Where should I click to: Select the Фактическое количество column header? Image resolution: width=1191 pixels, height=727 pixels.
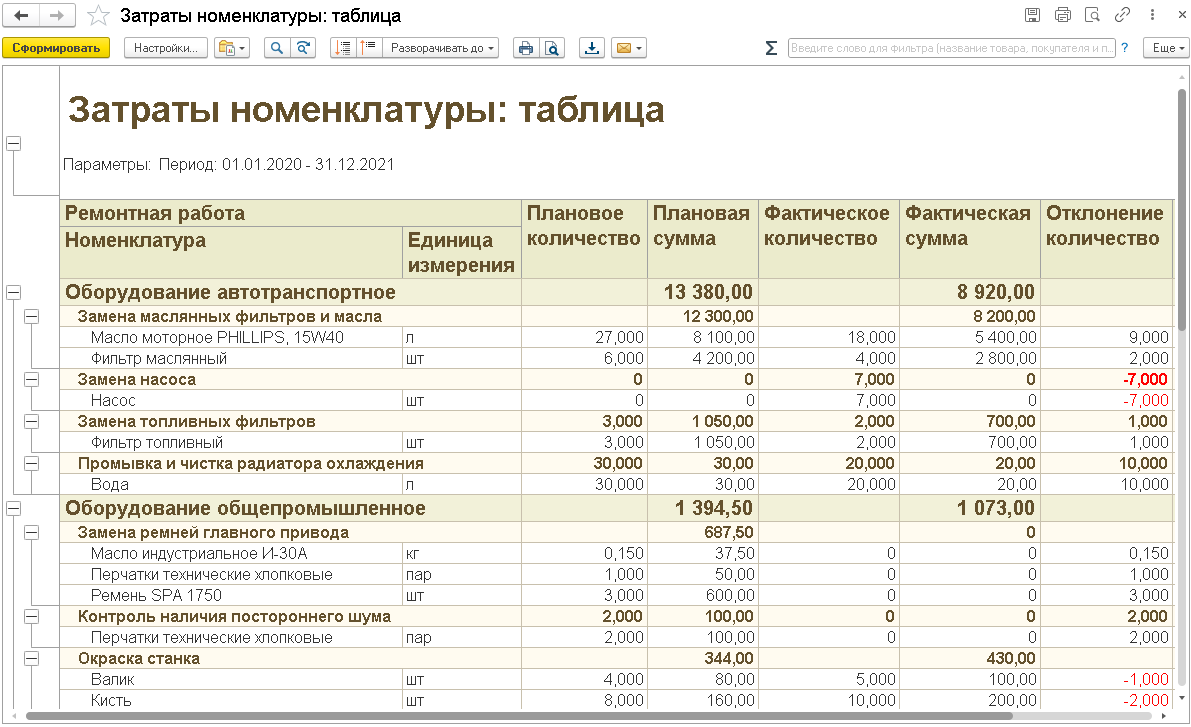pos(829,239)
